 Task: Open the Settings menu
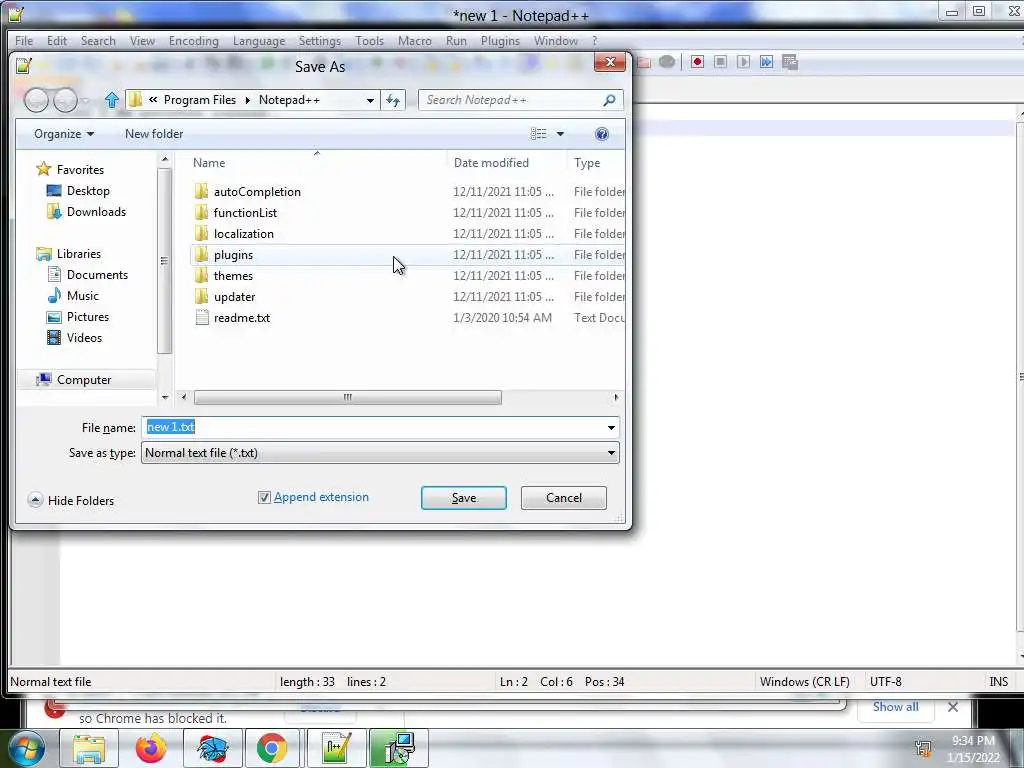click(x=320, y=40)
